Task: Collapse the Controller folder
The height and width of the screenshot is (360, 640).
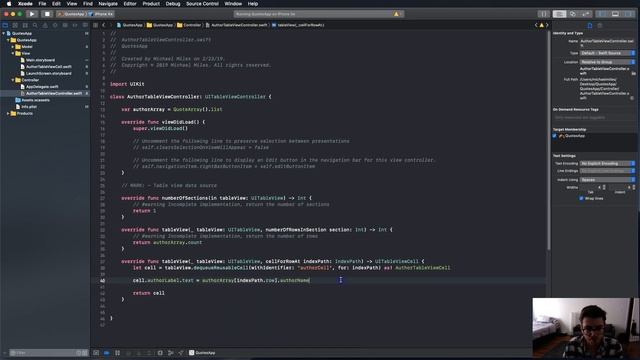Action: point(13,80)
